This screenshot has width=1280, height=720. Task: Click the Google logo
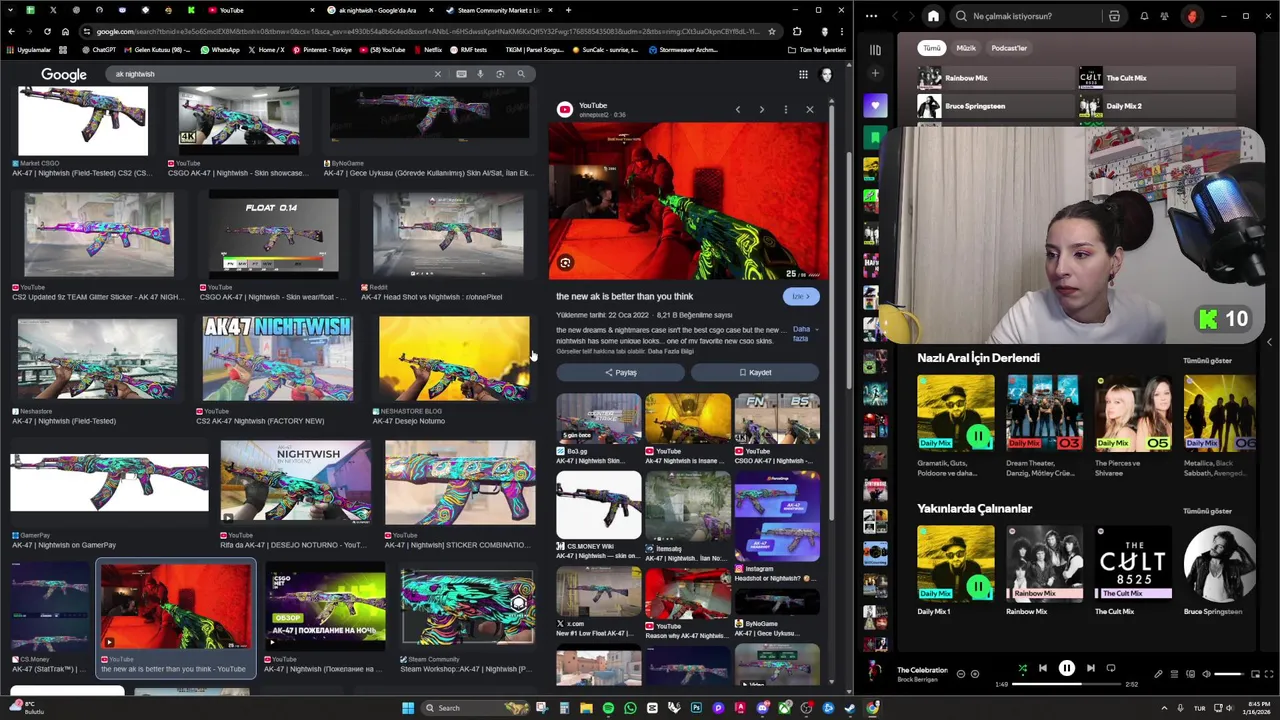(x=64, y=74)
